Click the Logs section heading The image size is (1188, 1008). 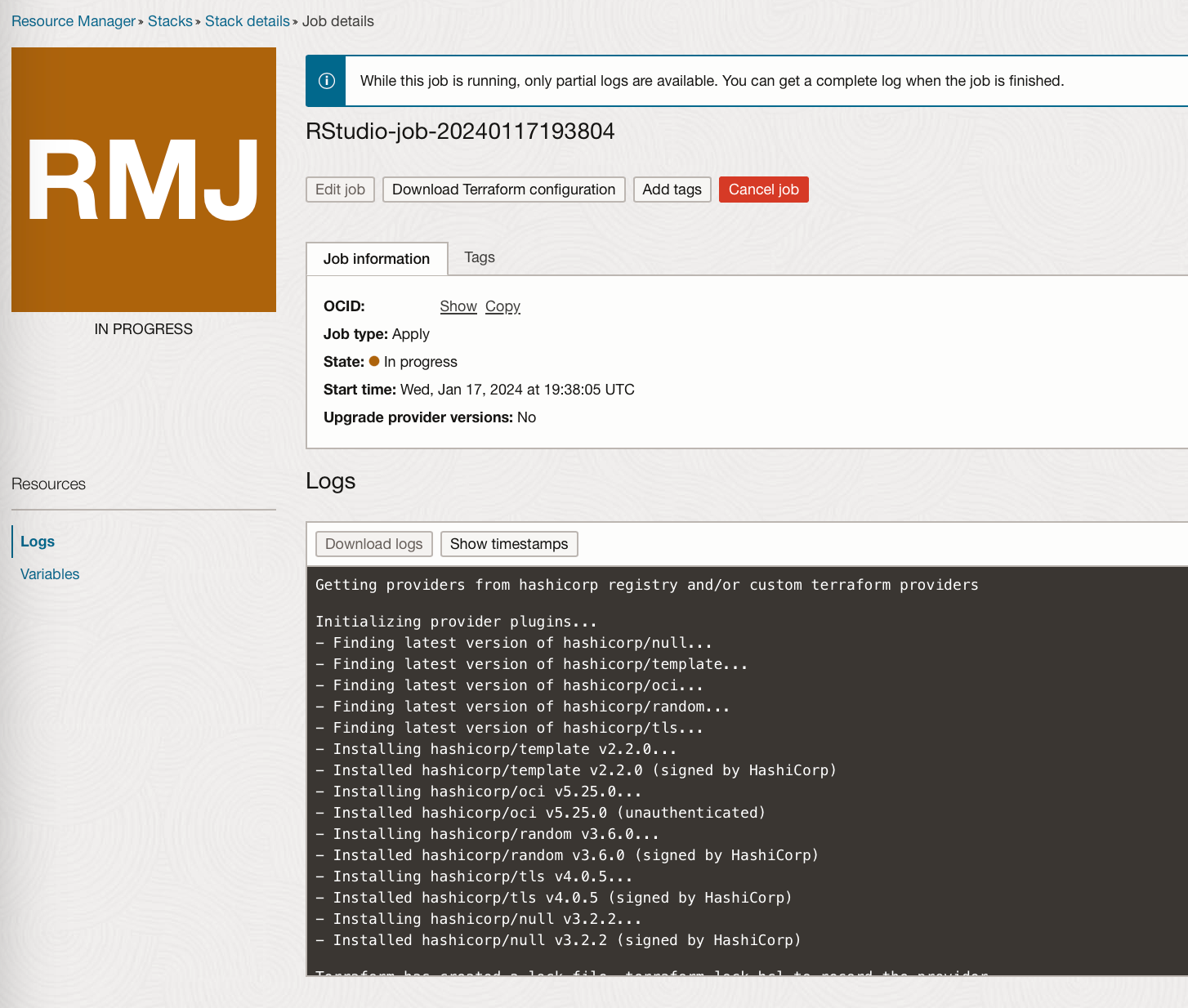pos(330,481)
